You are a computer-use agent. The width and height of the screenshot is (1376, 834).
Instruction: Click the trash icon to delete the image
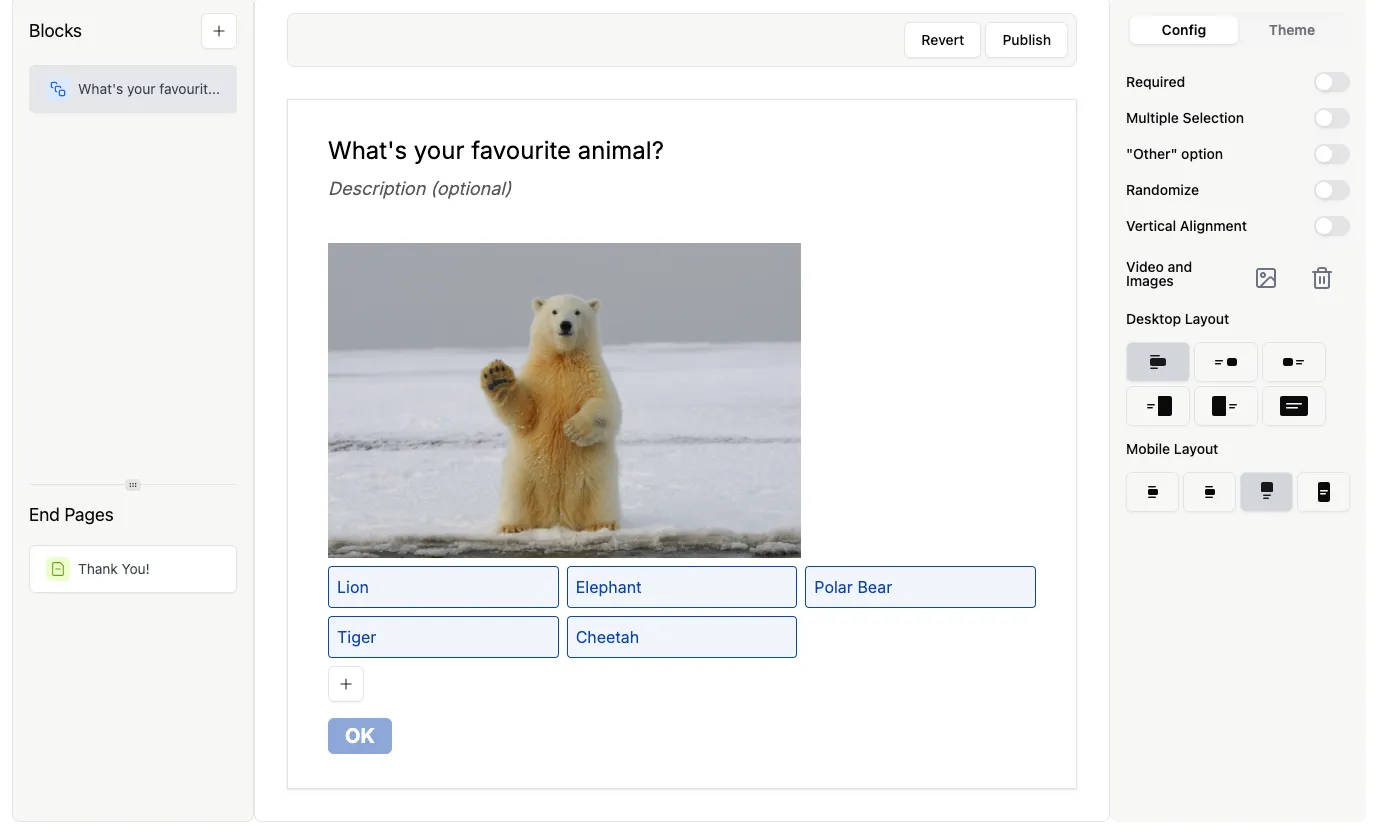click(1321, 278)
